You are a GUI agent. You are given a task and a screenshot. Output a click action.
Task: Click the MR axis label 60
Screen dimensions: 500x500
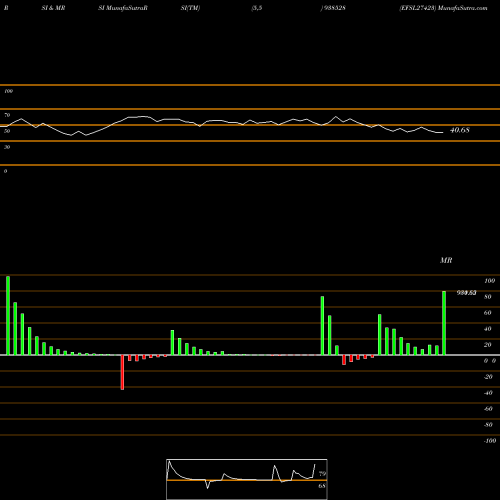tap(488, 313)
